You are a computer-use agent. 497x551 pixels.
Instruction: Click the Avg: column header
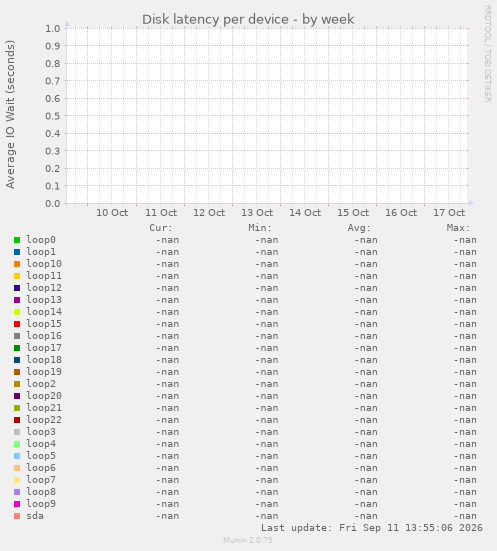point(359,228)
